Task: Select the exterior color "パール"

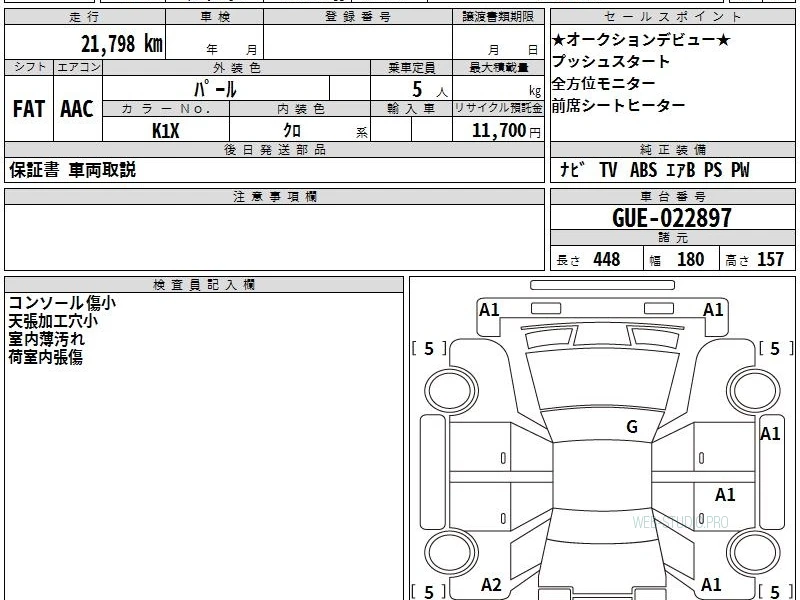Action: [215, 89]
